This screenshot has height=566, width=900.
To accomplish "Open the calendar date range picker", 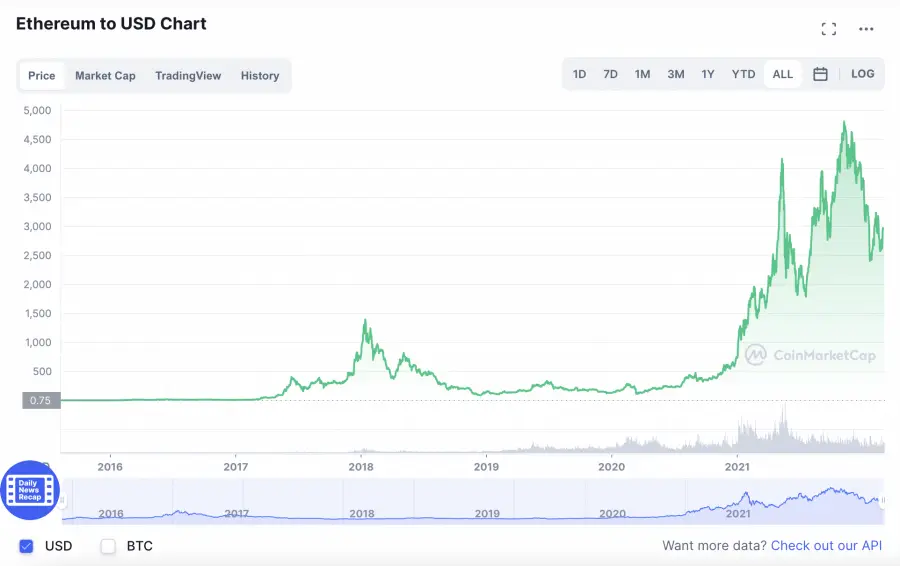I will 820,74.
